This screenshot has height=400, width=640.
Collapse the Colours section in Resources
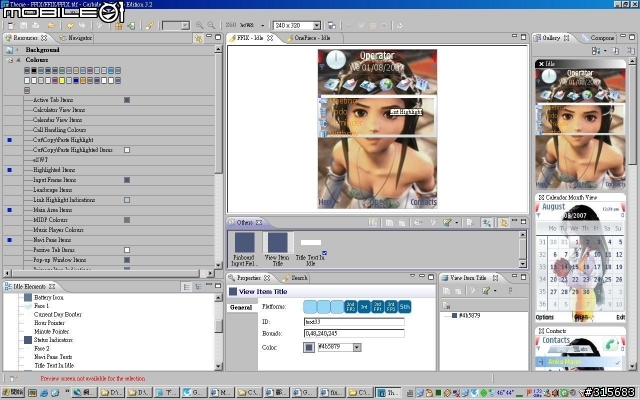tap(18, 60)
